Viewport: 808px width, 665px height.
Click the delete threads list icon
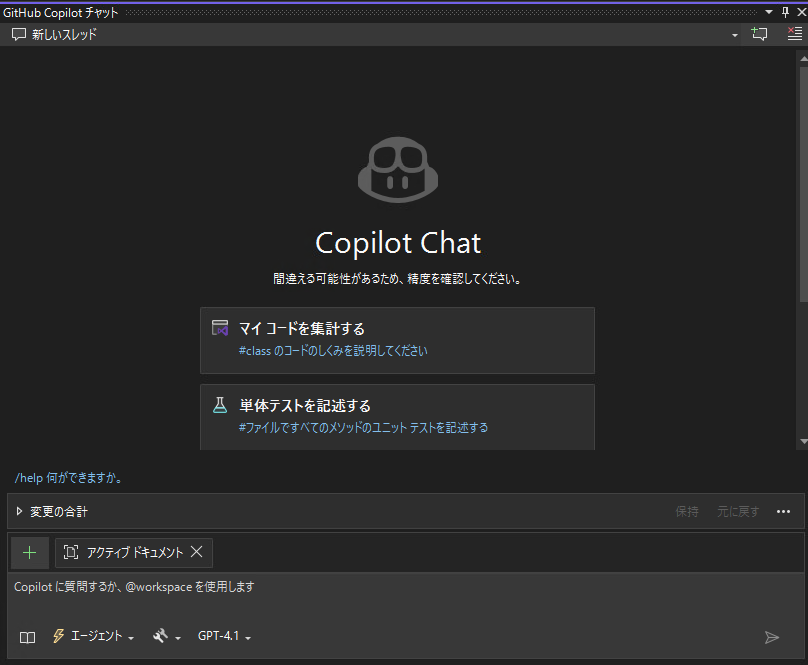click(x=794, y=34)
